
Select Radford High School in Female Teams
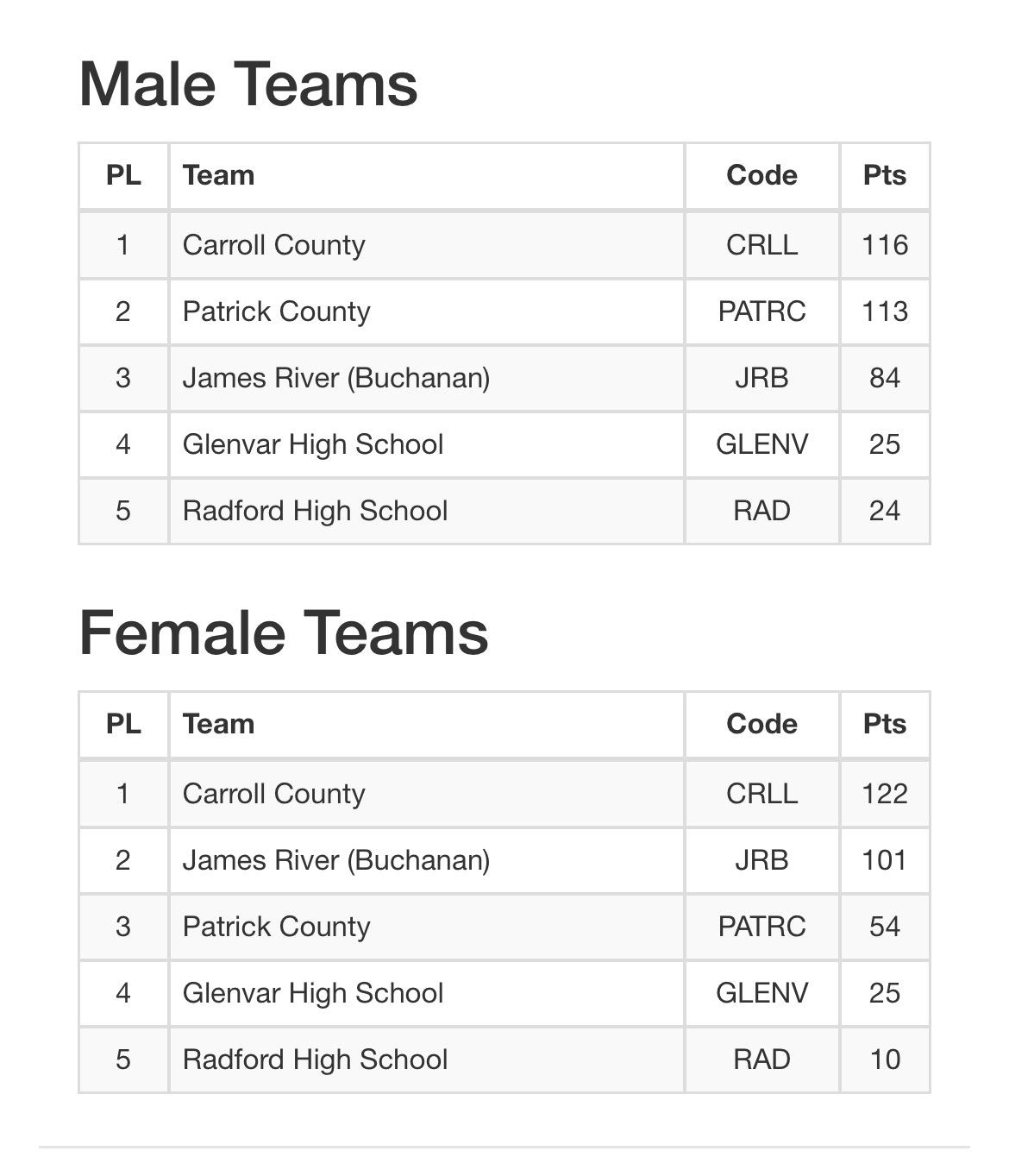pos(315,1060)
